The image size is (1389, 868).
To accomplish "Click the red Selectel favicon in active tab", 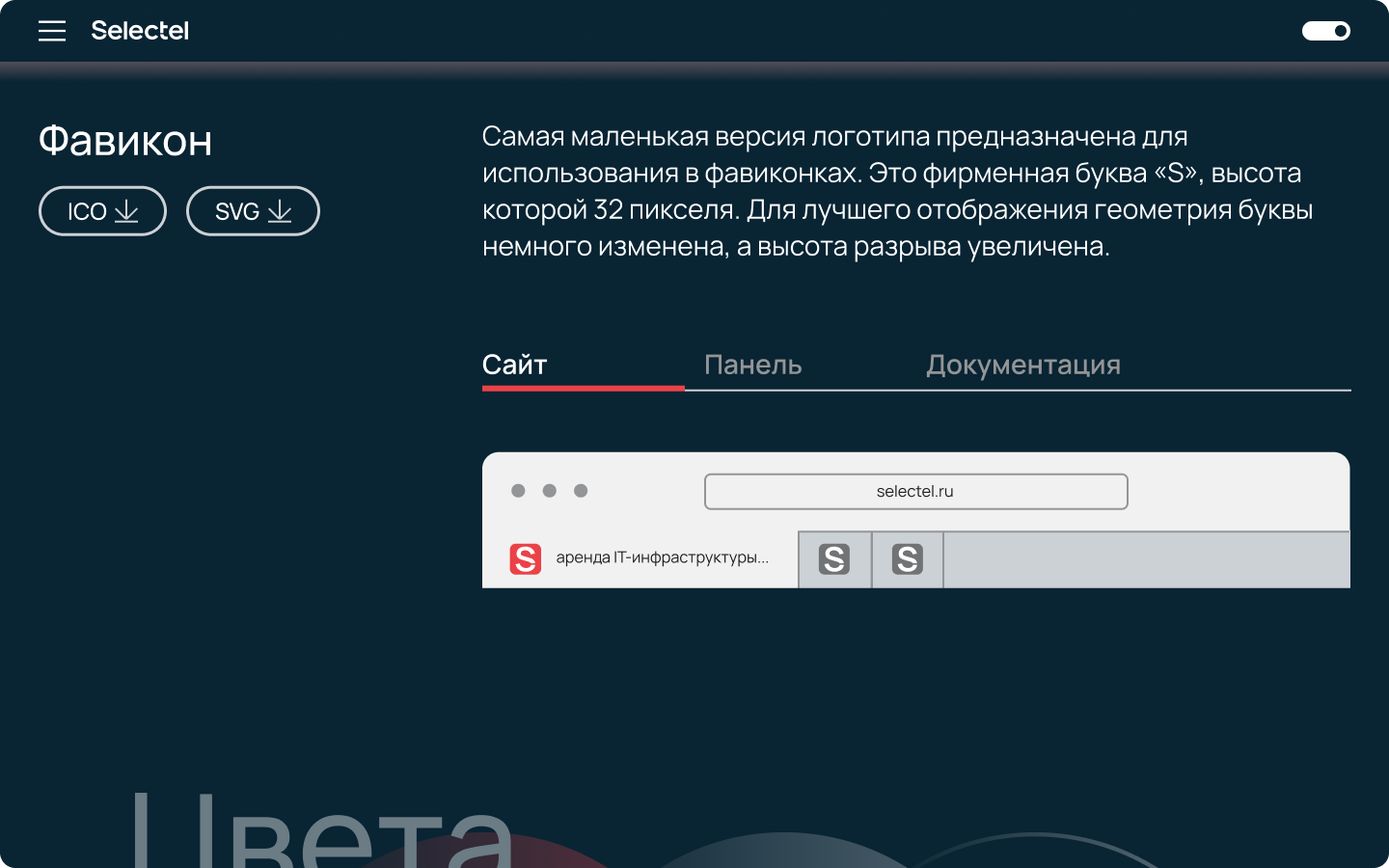I will pyautogui.click(x=526, y=558).
